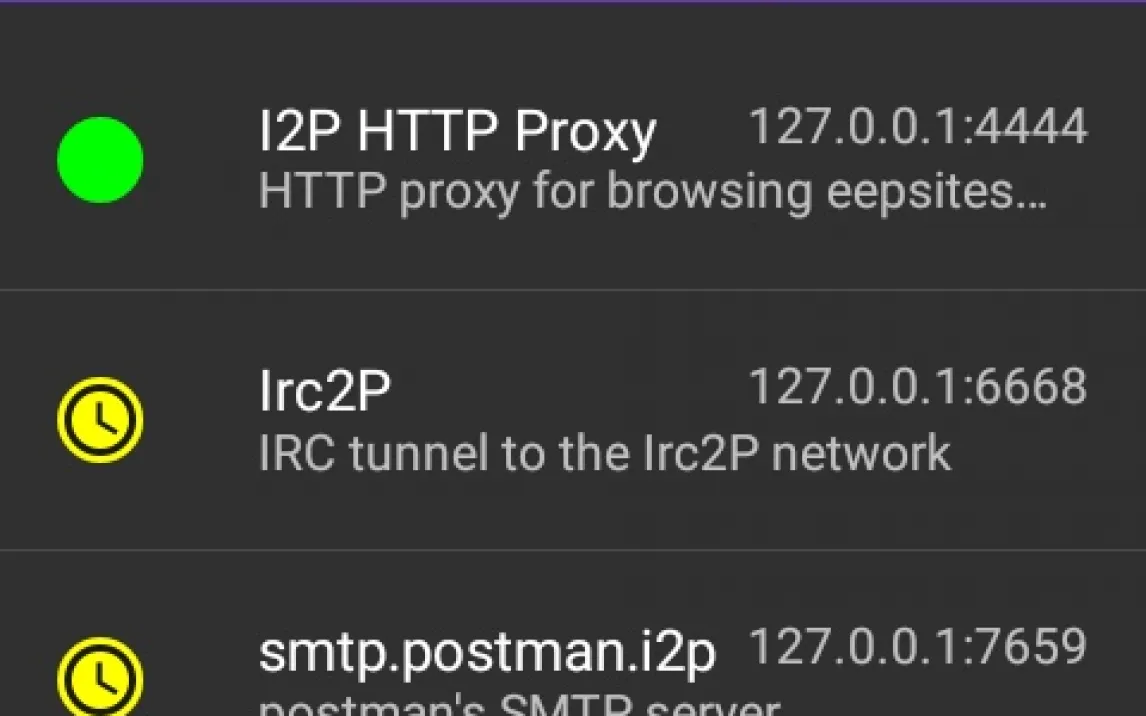This screenshot has width=1146, height=716.
Task: Click the 127.0.0.1:4444 address
Action: pyautogui.click(x=917, y=127)
